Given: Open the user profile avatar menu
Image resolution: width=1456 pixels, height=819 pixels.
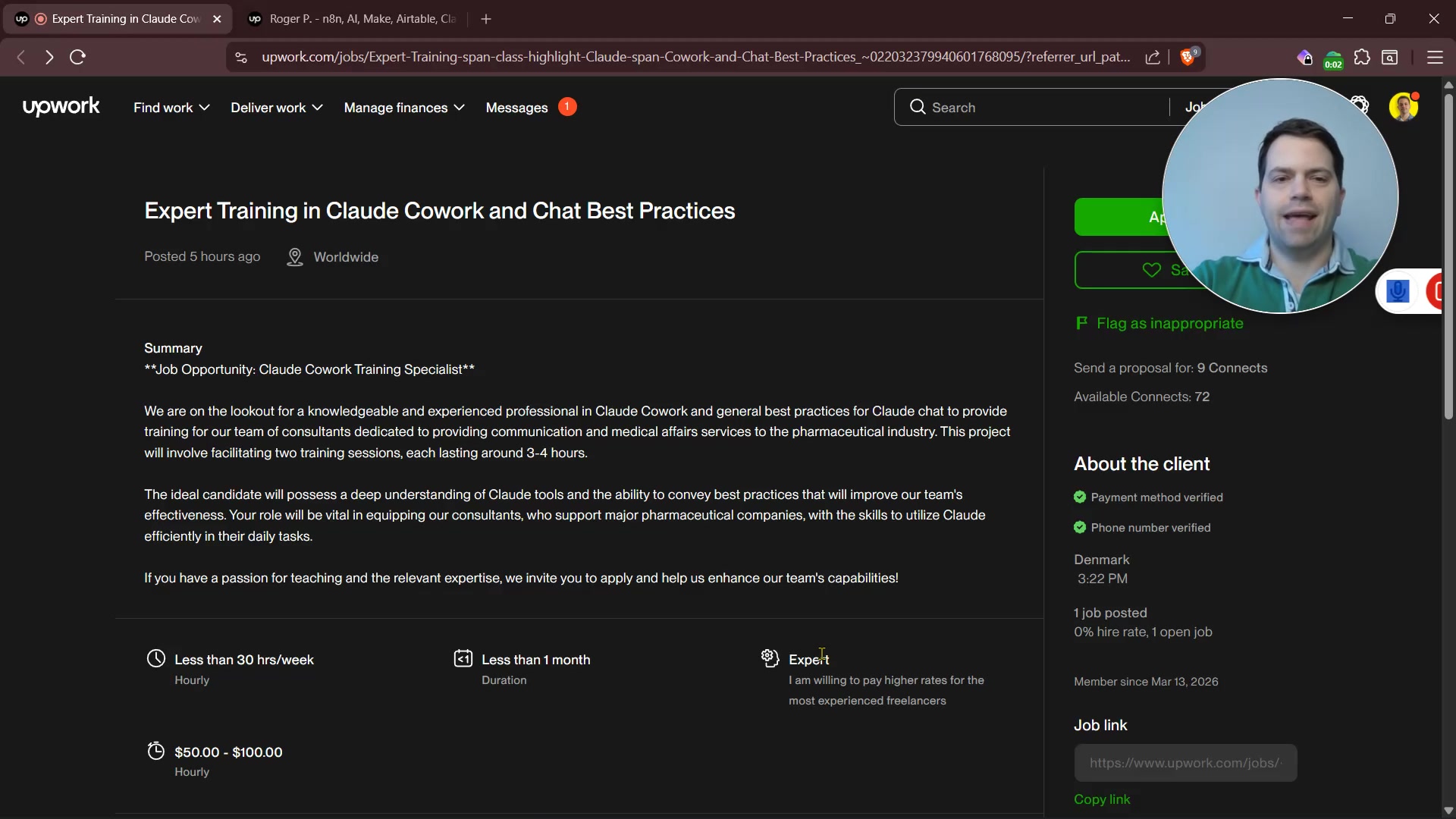Looking at the screenshot, I should click(x=1403, y=107).
